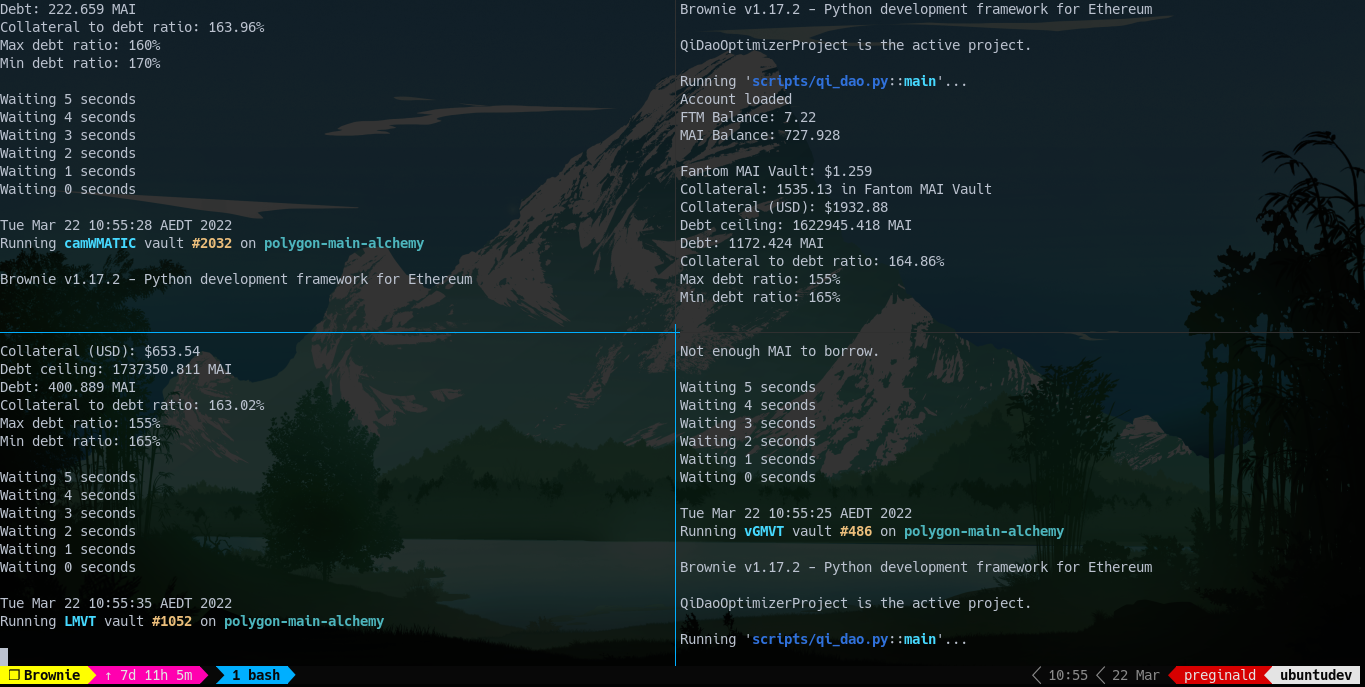Image resolution: width=1365 pixels, height=687 pixels.
Task: Click the 'LMVT' vault name
Action: pos(80,621)
